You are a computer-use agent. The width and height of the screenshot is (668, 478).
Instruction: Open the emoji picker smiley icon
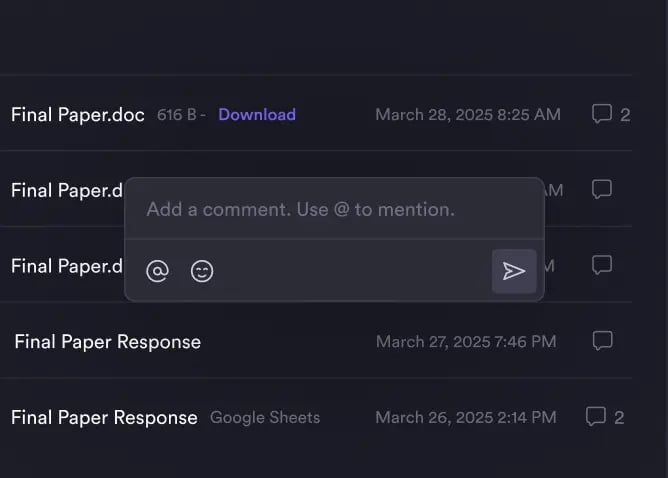coord(202,271)
